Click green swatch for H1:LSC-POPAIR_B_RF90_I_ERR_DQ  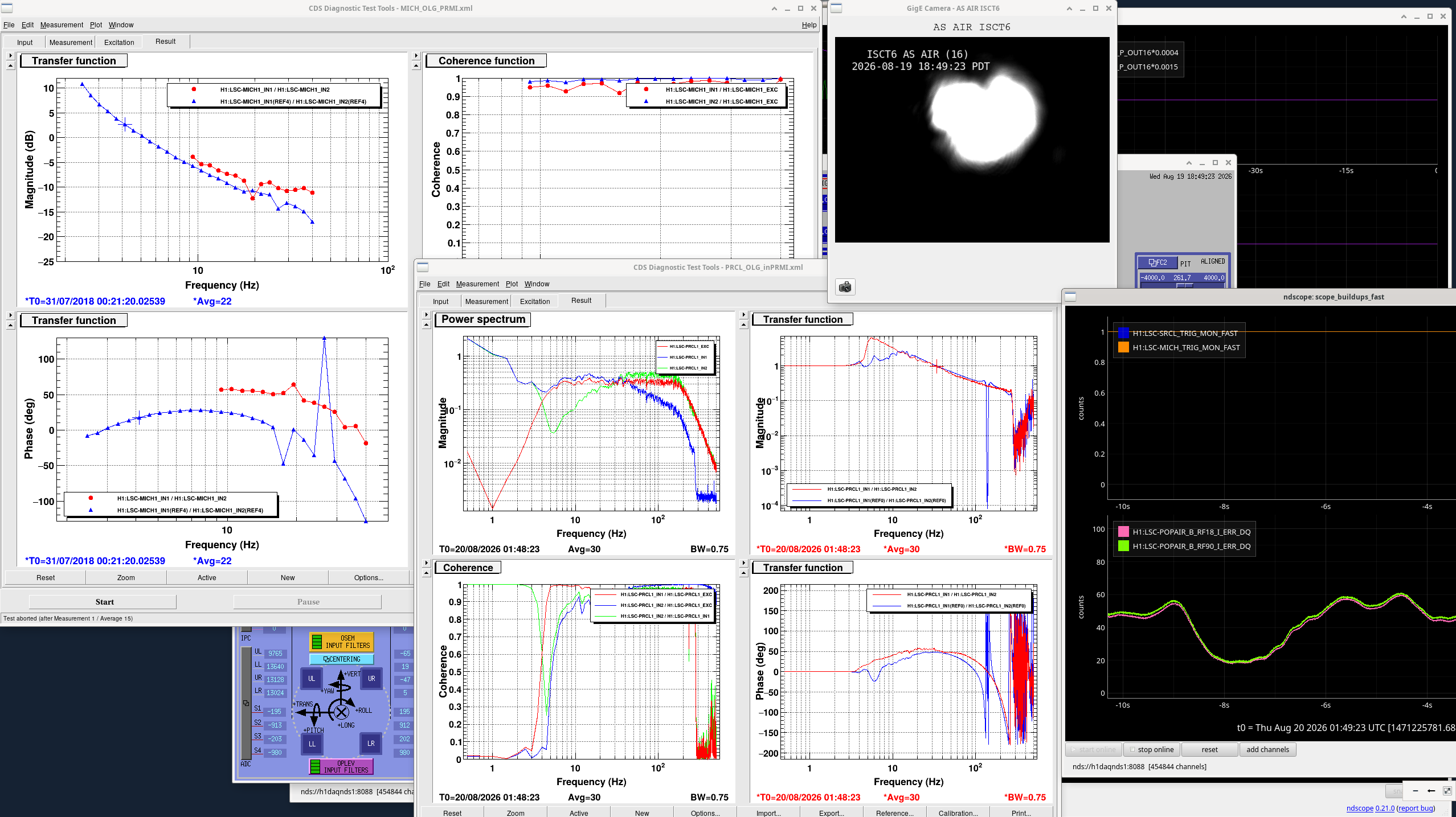[1123, 546]
